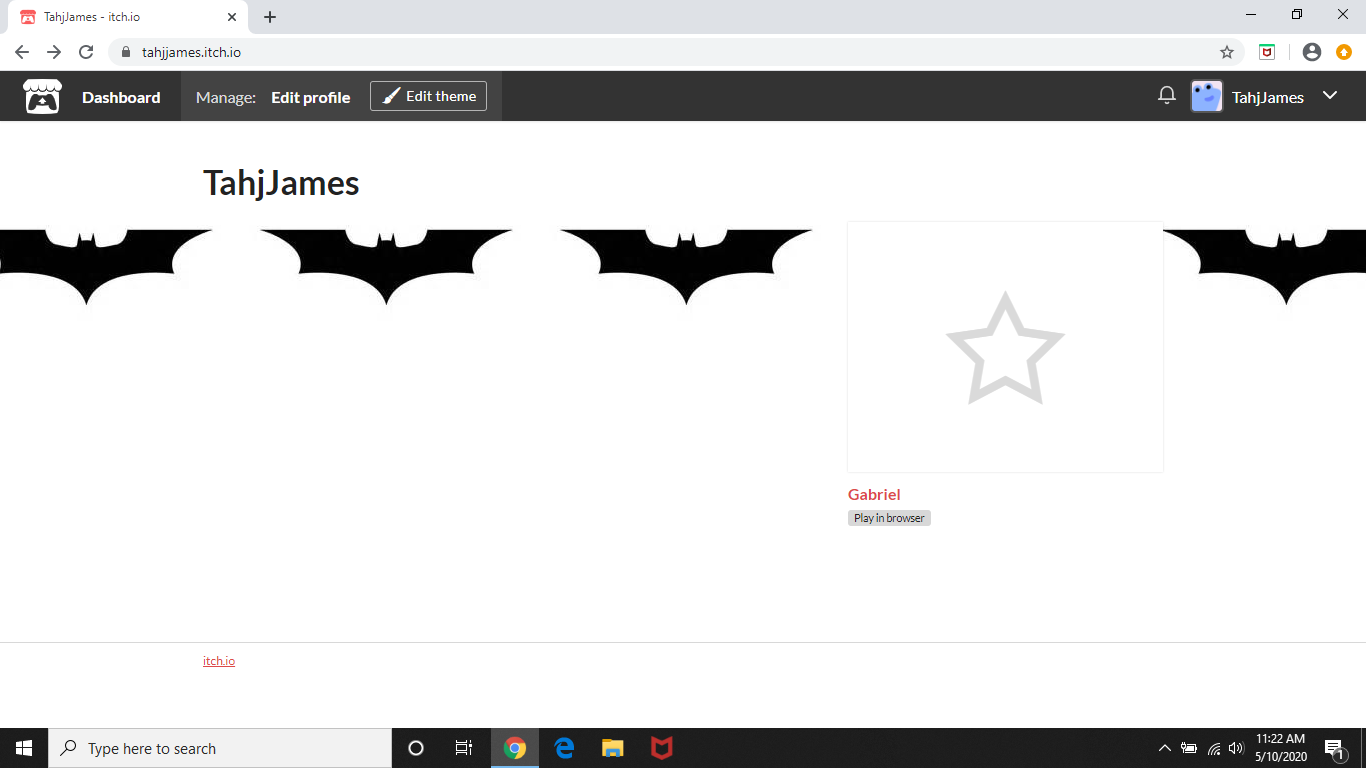Open Cortana from the taskbar

(x=416, y=748)
